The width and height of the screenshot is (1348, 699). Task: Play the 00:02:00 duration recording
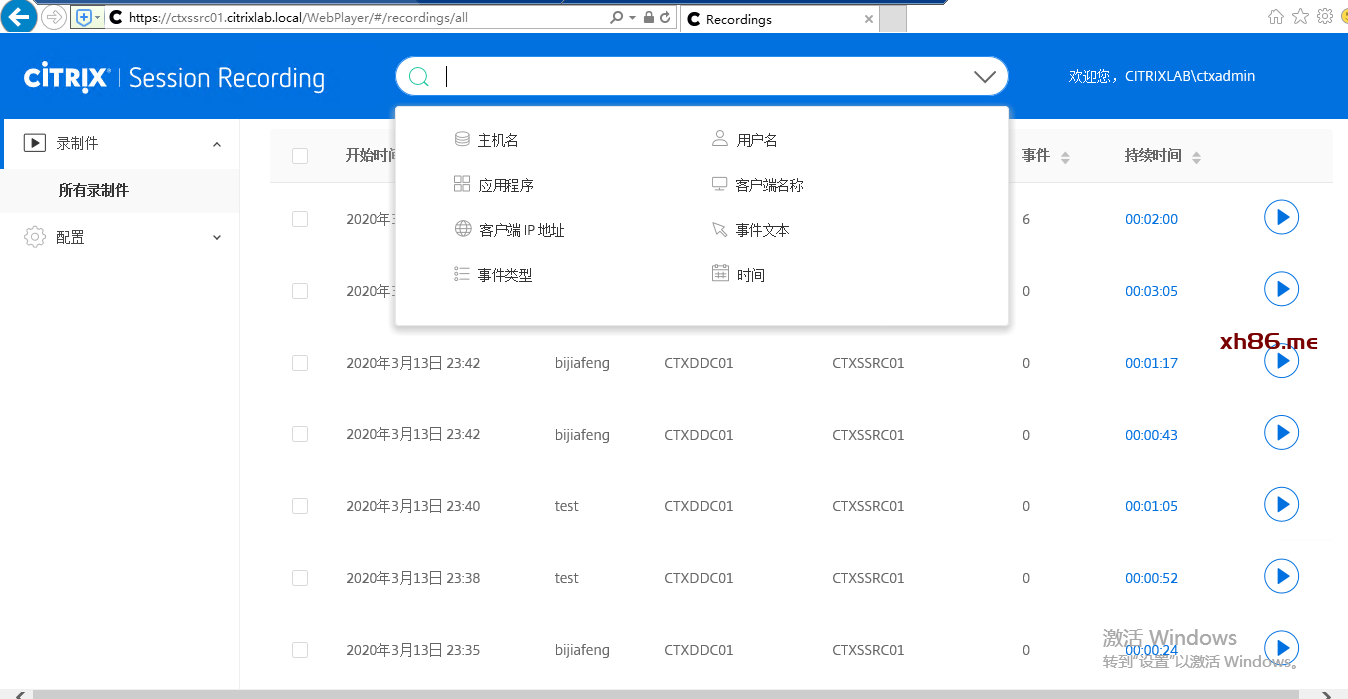point(1281,217)
